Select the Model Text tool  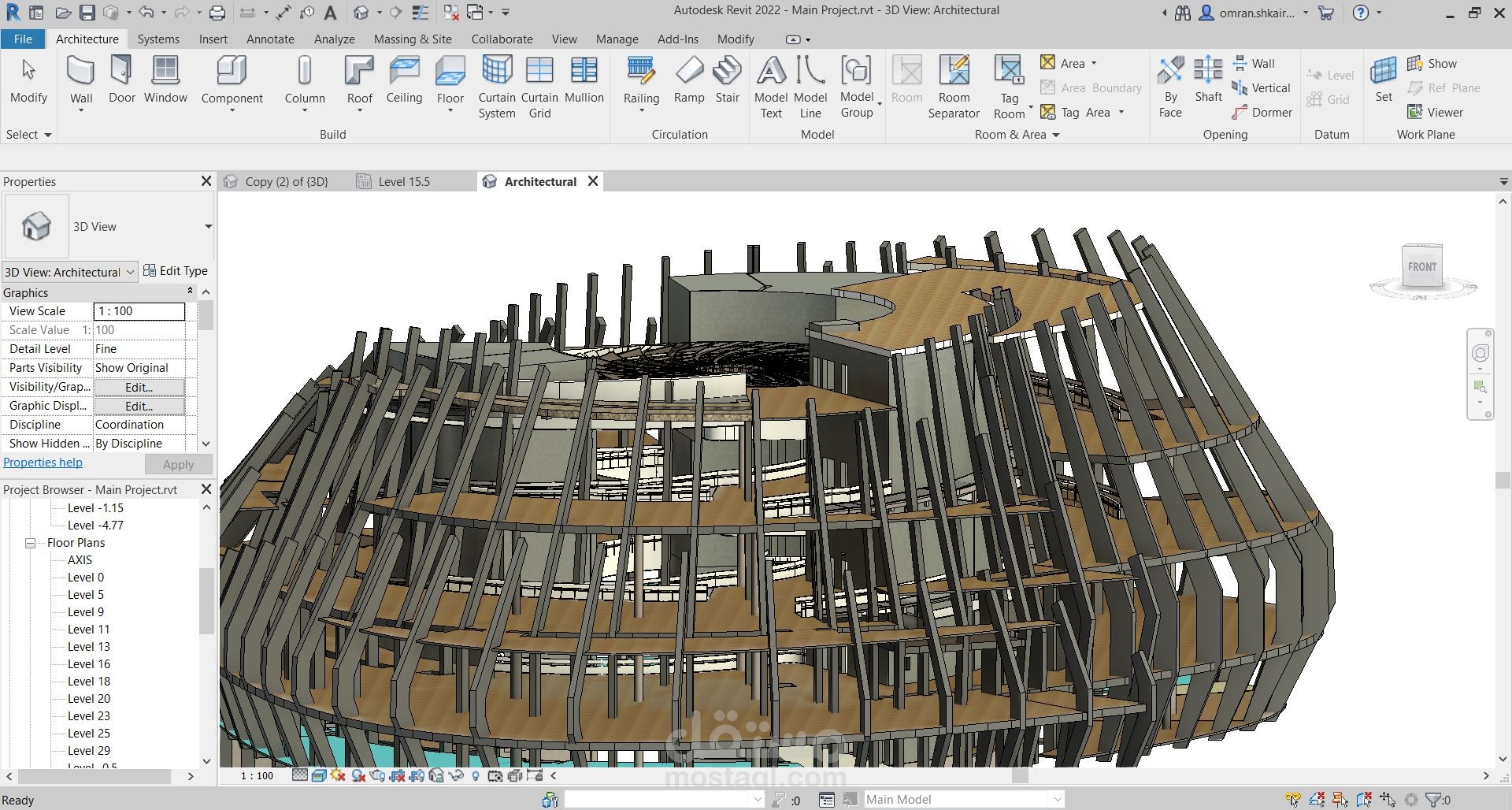pyautogui.click(x=770, y=83)
